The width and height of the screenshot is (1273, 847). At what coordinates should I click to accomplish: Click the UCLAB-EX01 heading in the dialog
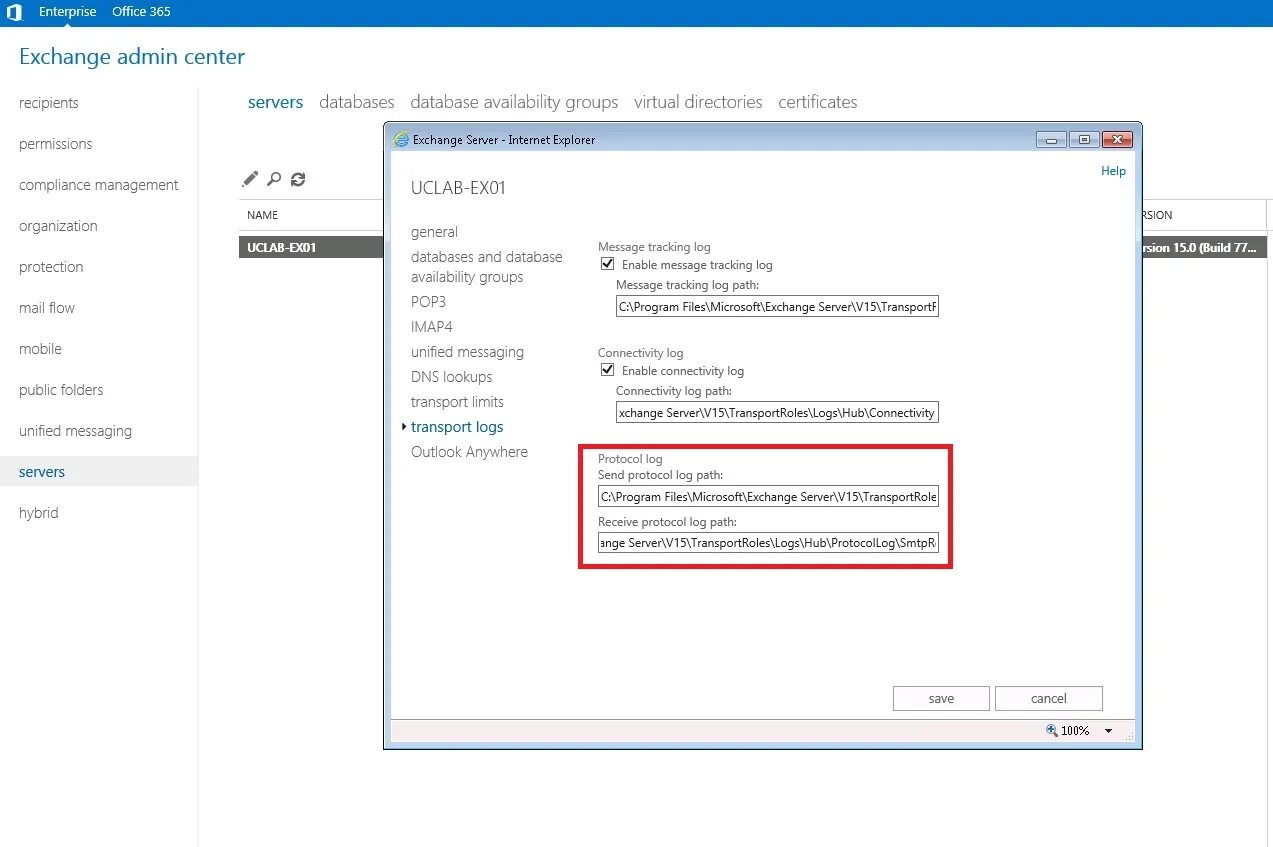pyautogui.click(x=459, y=188)
